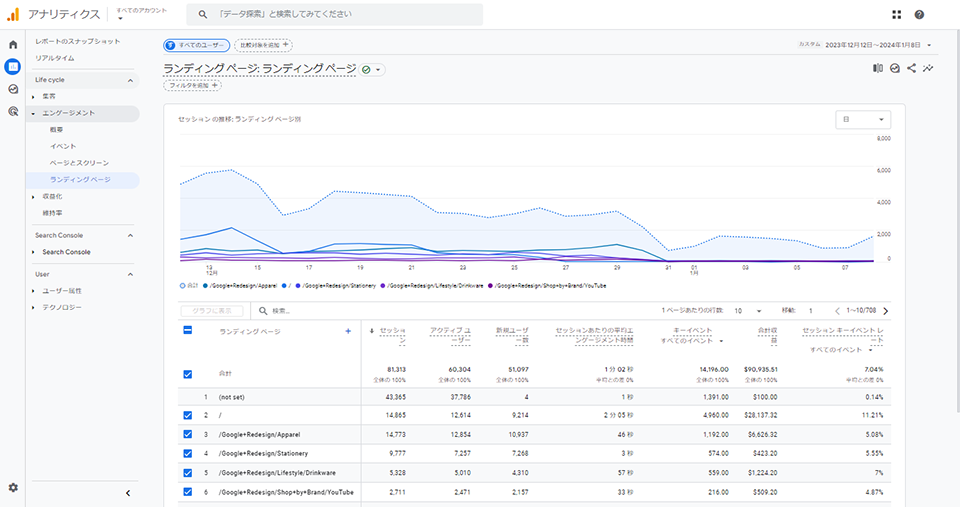
Task: Go to next page of table rows
Action: [885, 311]
